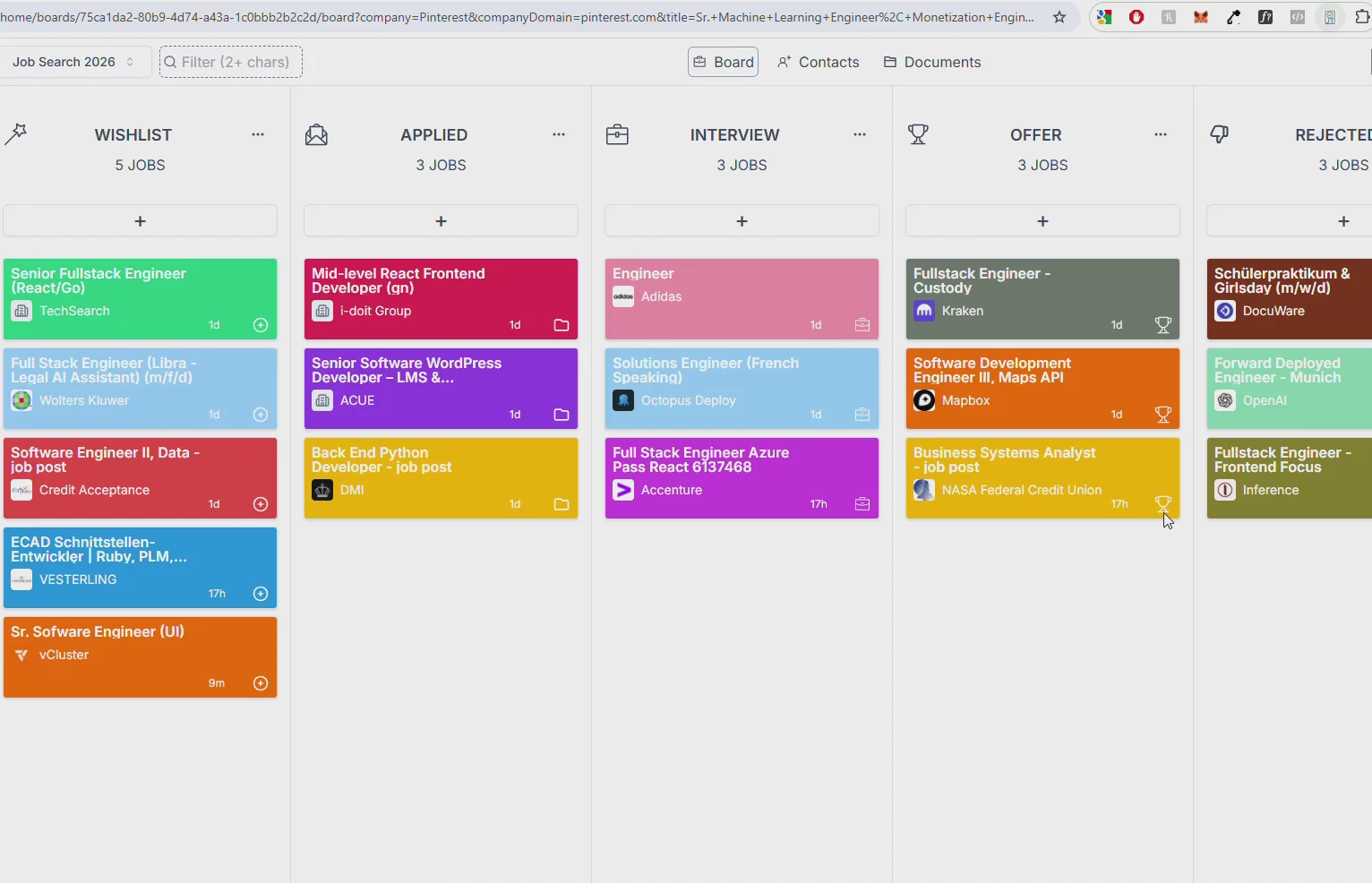Click briefcase icon on Adidas card
Image resolution: width=1372 pixels, height=883 pixels.
862,325
